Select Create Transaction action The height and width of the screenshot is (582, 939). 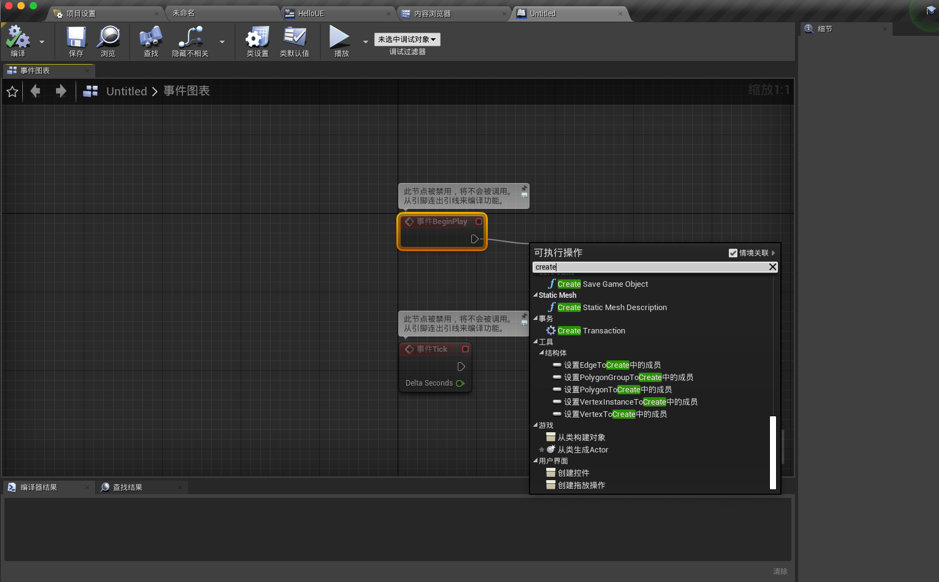tap(591, 331)
